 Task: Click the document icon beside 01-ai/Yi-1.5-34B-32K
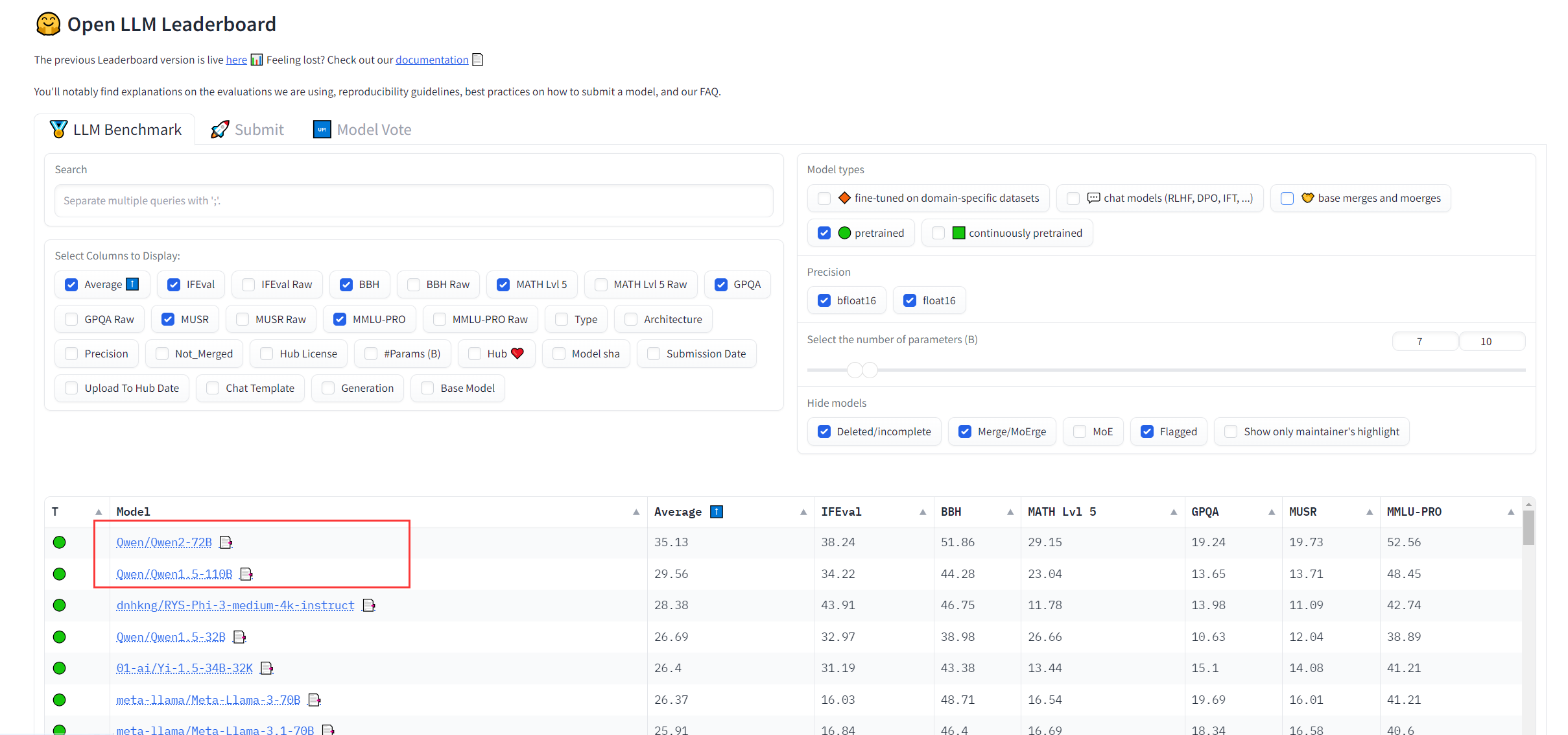(x=267, y=668)
